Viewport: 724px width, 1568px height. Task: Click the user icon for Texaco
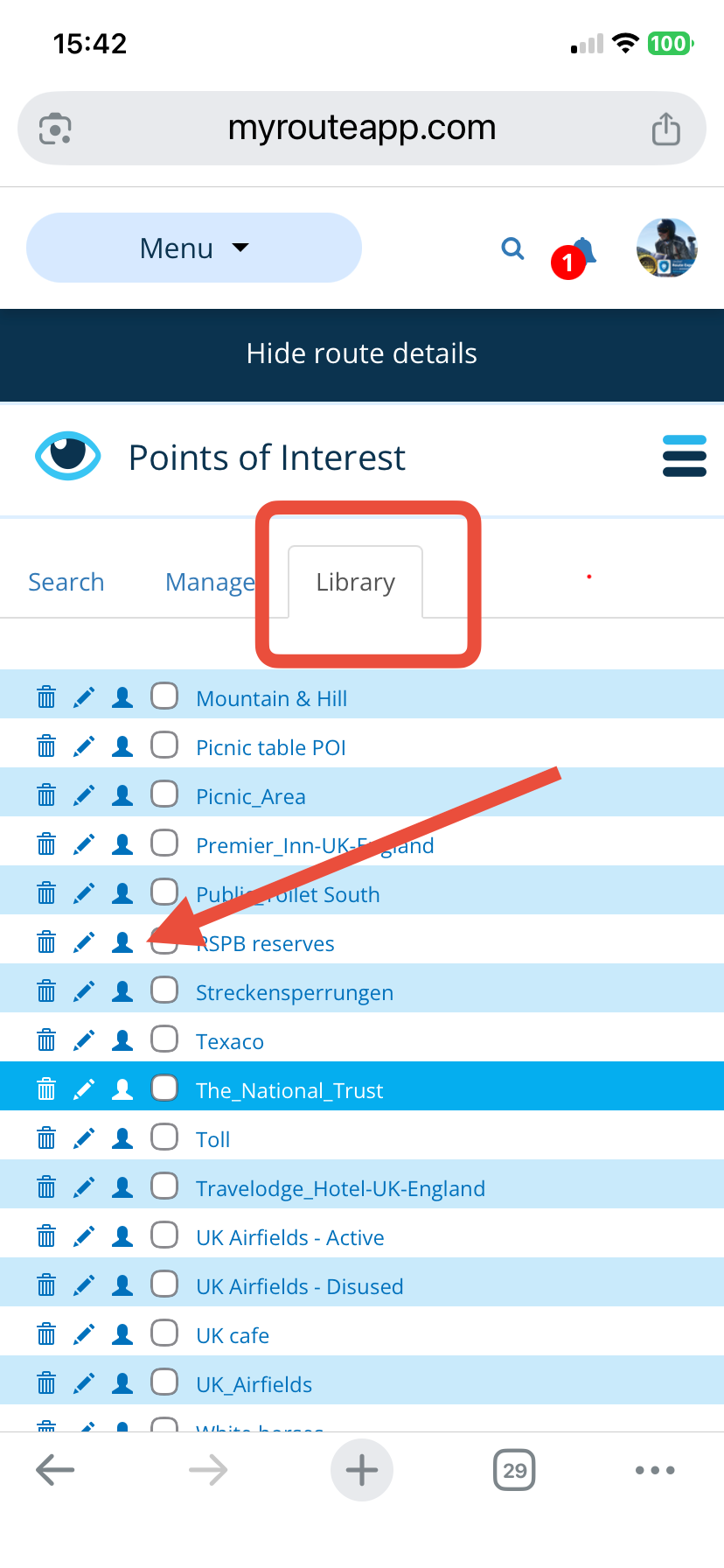point(122,1040)
